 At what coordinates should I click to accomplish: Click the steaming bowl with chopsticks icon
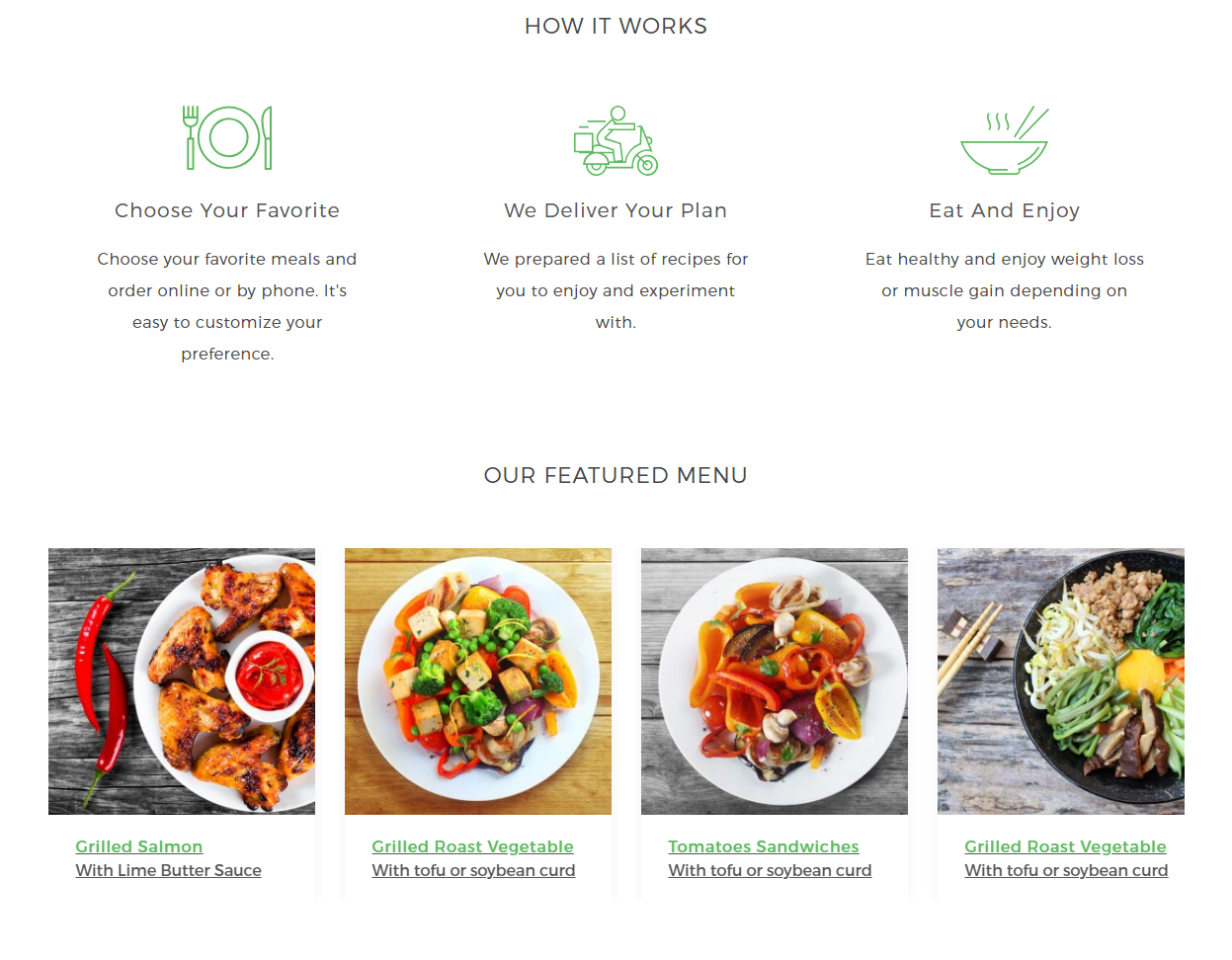point(1005,140)
